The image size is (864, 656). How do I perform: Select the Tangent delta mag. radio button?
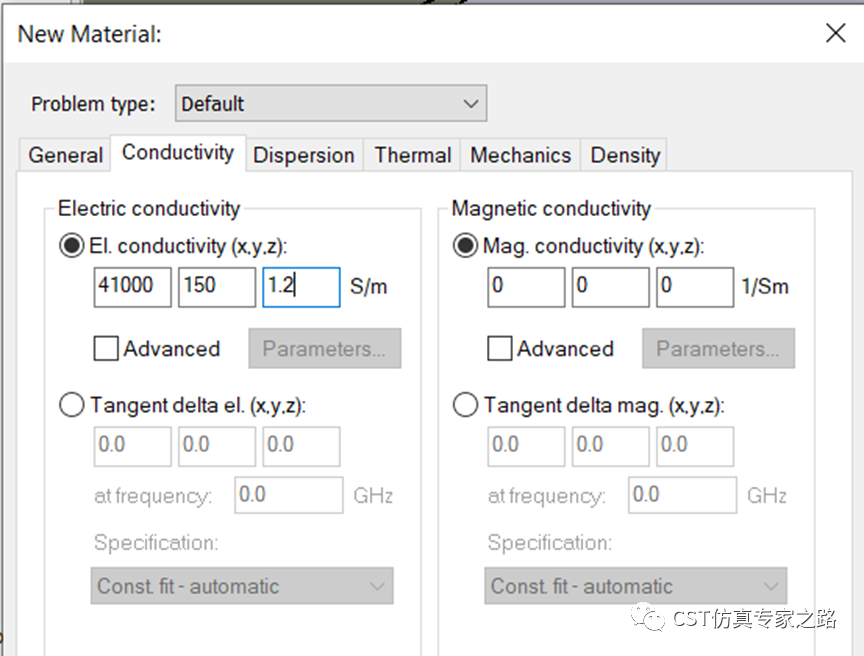point(465,405)
